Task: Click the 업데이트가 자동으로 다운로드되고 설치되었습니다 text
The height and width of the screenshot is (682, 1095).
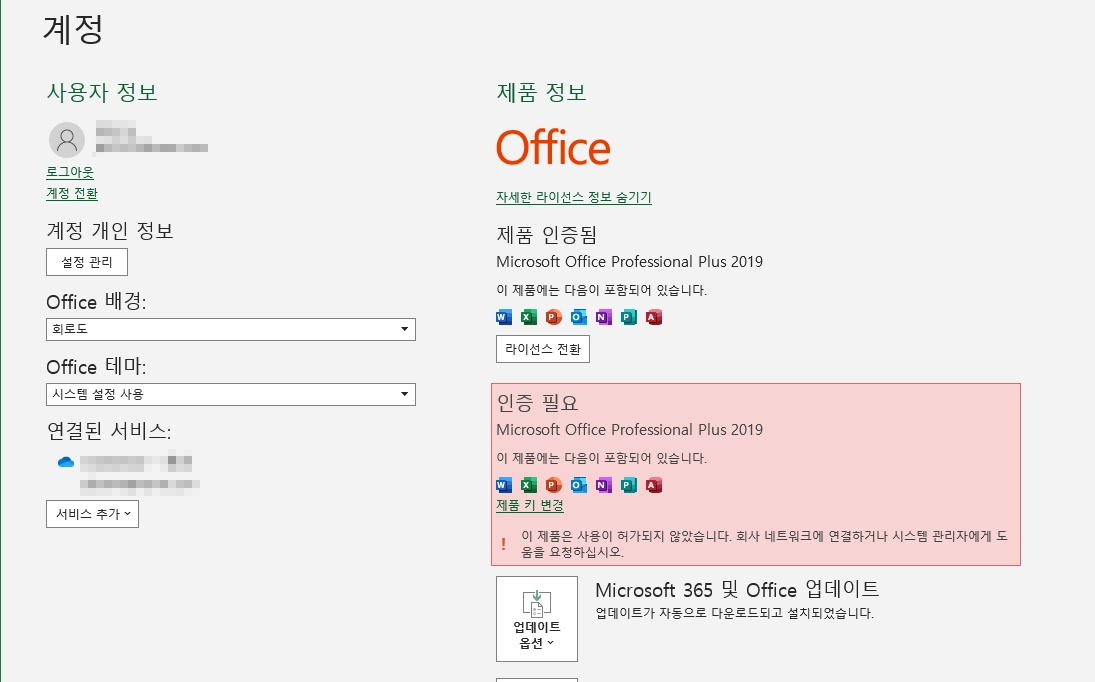Action: (x=735, y=614)
